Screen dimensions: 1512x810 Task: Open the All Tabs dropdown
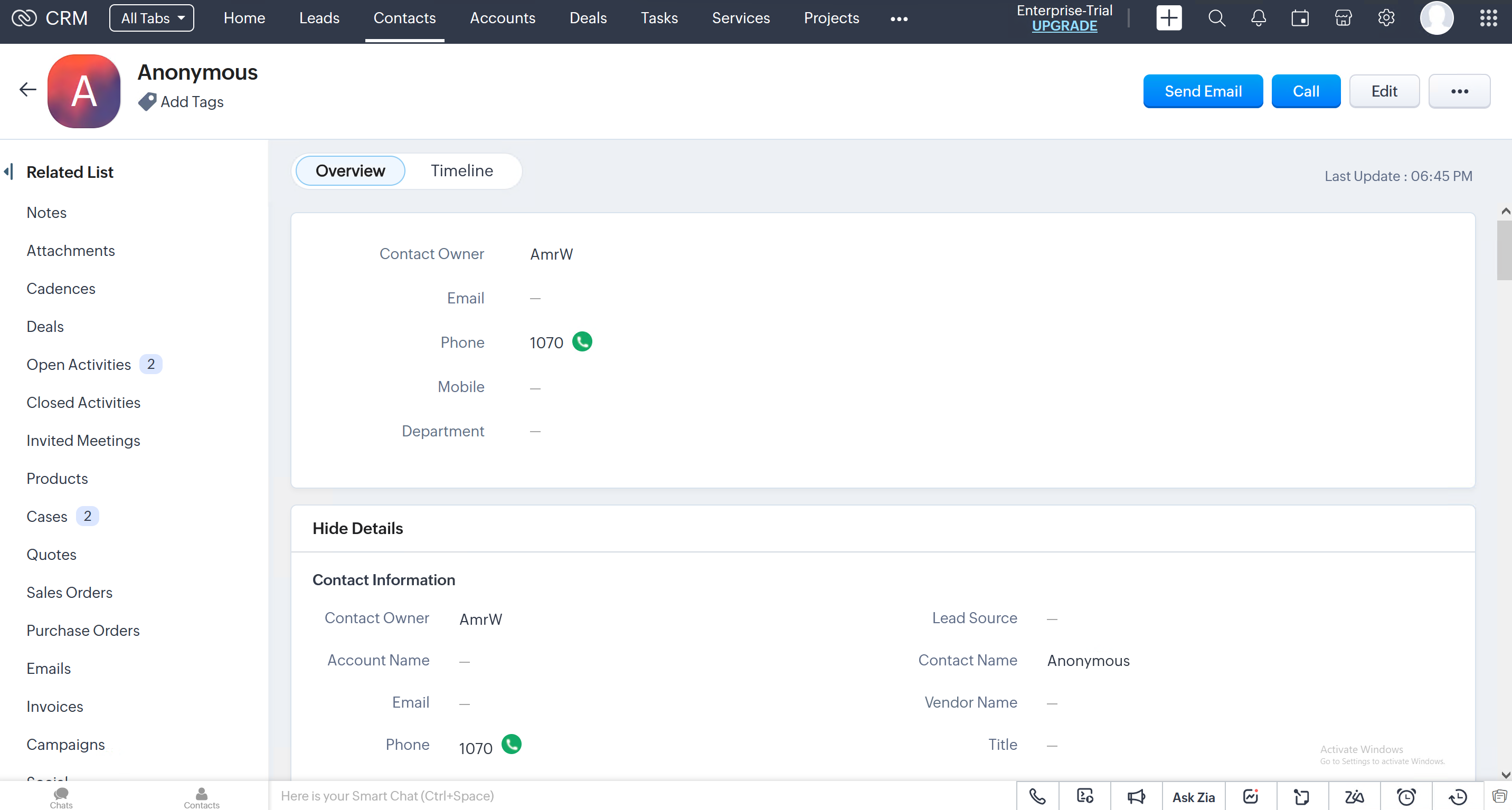coord(152,18)
